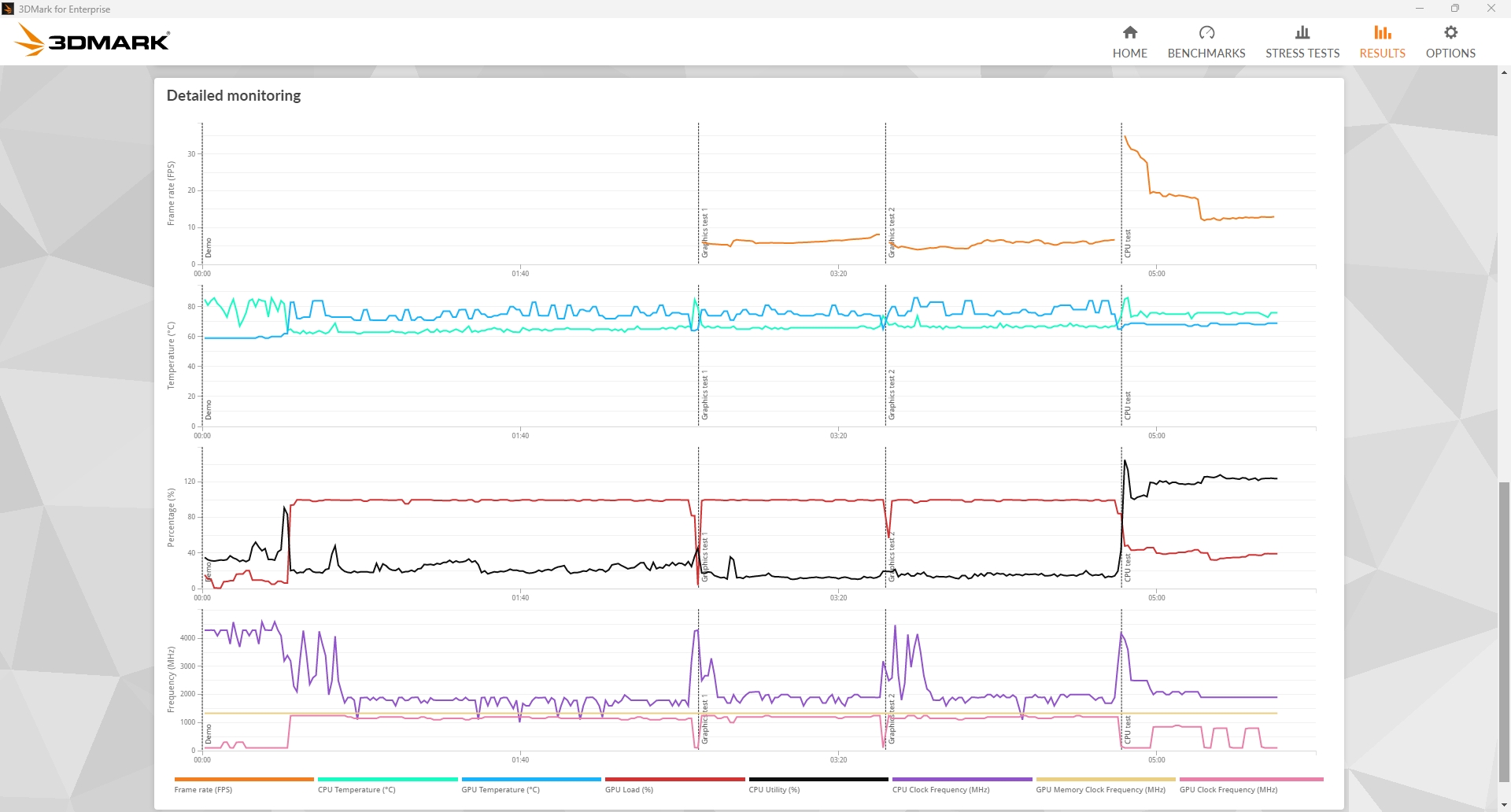This screenshot has height=812, width=1511.
Task: Click the Frame rate (FPS) axis label
Action: click(171, 194)
